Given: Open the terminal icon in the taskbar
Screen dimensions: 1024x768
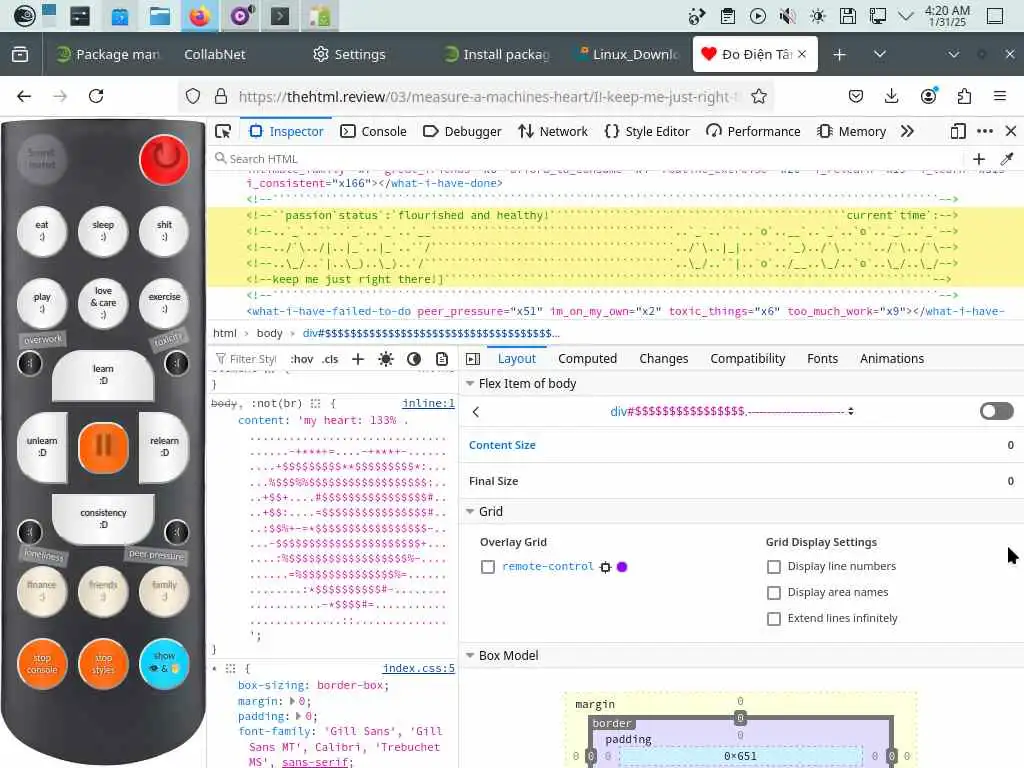Looking at the screenshot, I should click(x=280, y=16).
